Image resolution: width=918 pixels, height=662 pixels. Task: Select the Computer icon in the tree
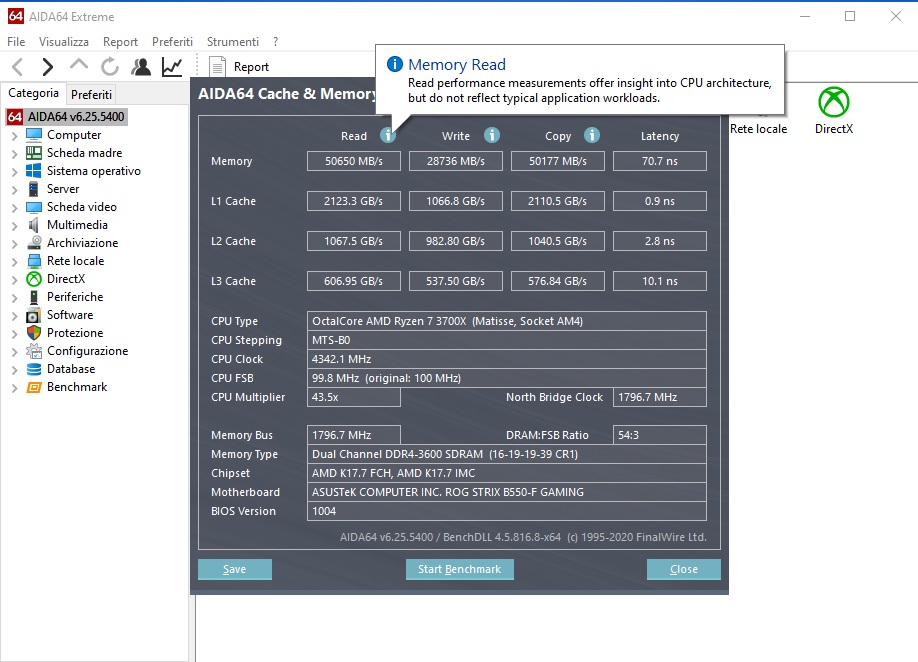[34, 135]
